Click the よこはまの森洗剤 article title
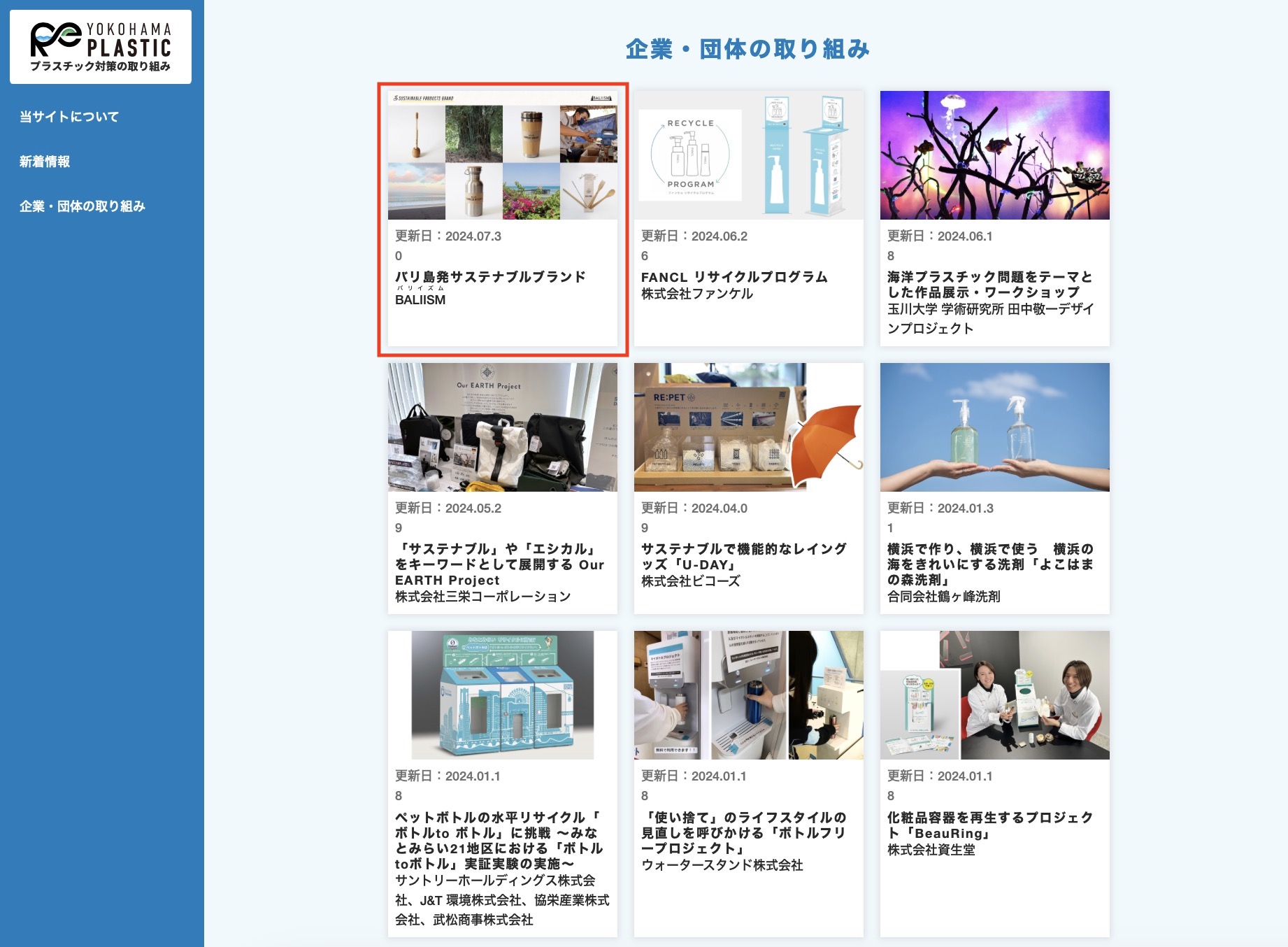 point(990,564)
